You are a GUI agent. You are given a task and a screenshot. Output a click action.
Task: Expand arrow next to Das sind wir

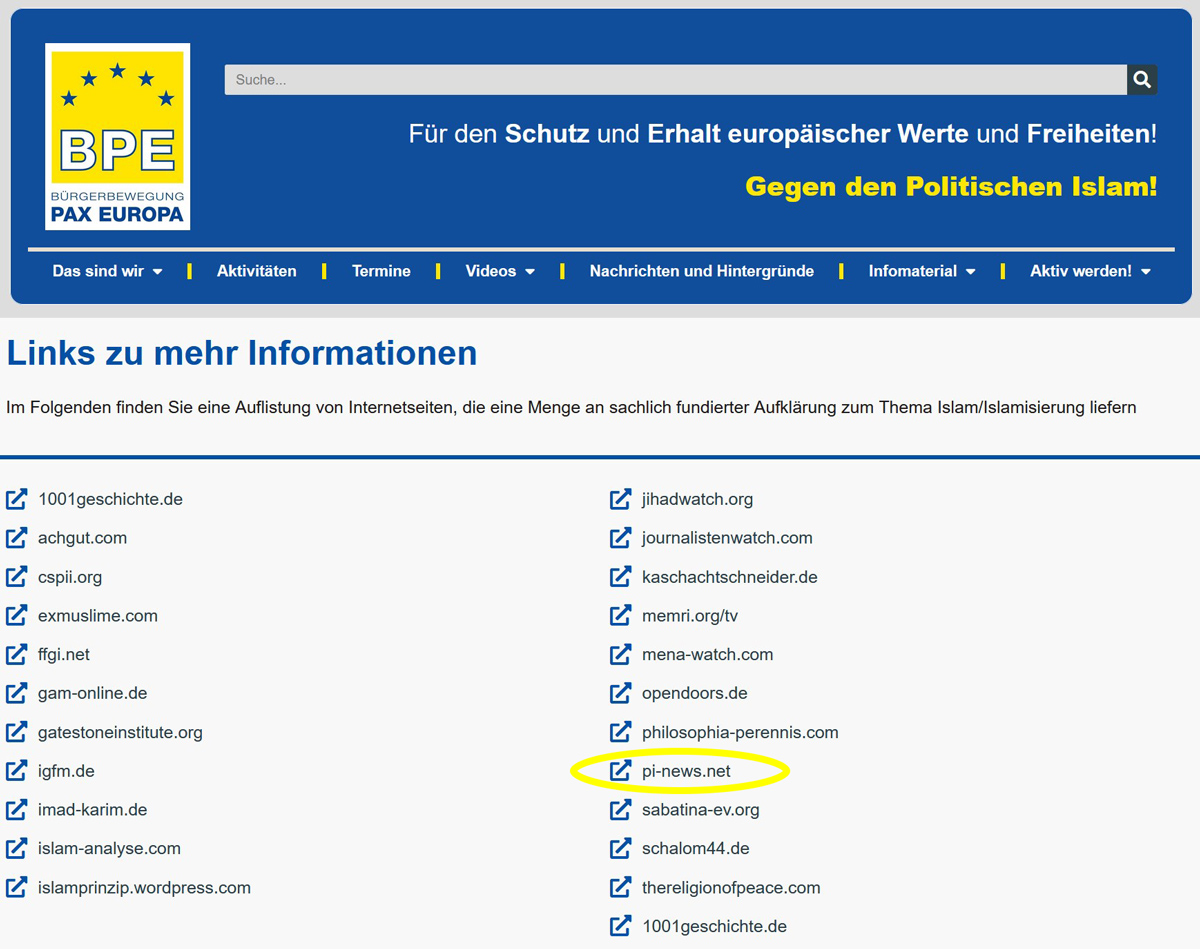tap(157, 272)
